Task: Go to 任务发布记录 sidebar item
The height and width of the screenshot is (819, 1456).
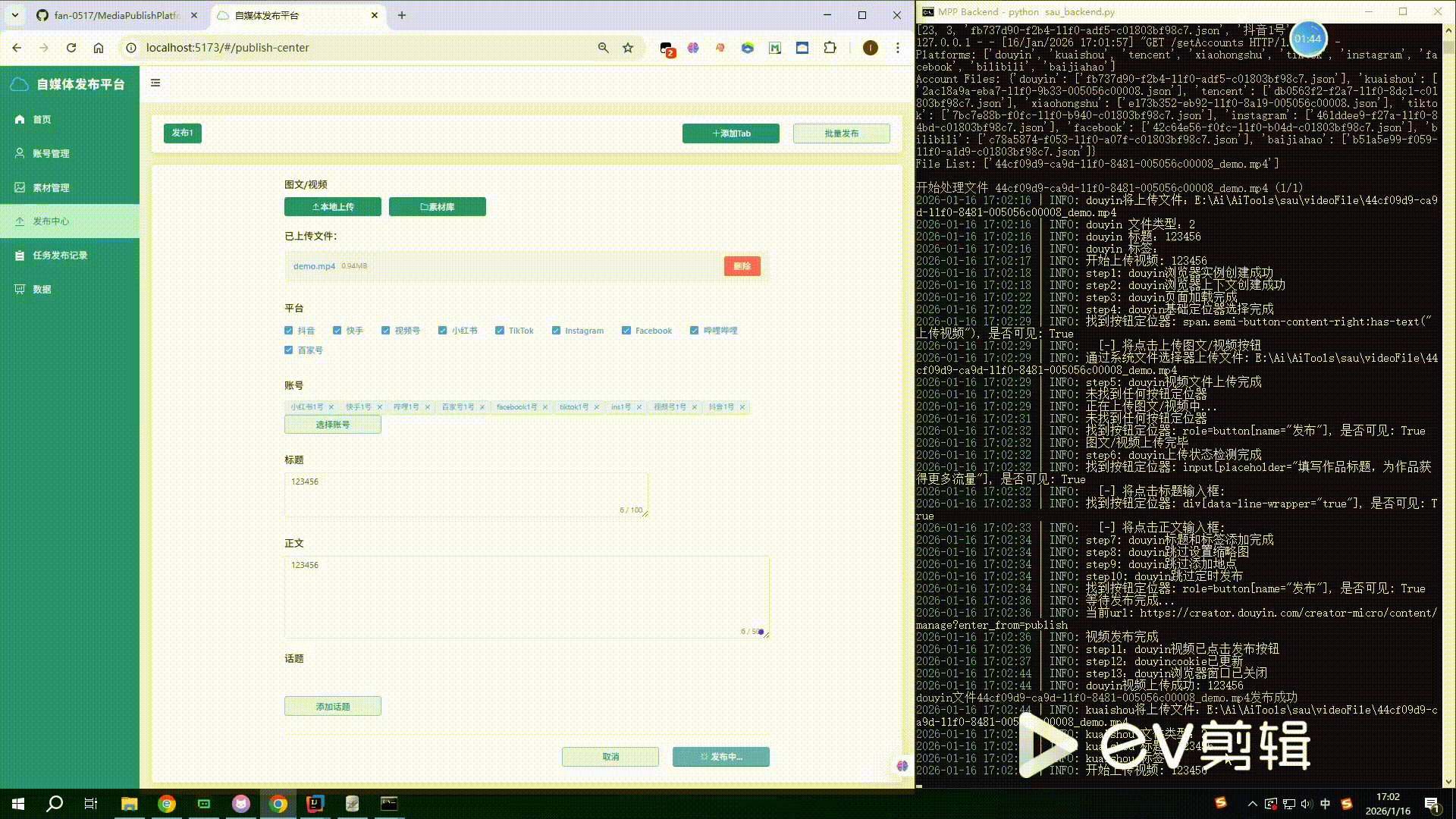Action: [x=60, y=256]
